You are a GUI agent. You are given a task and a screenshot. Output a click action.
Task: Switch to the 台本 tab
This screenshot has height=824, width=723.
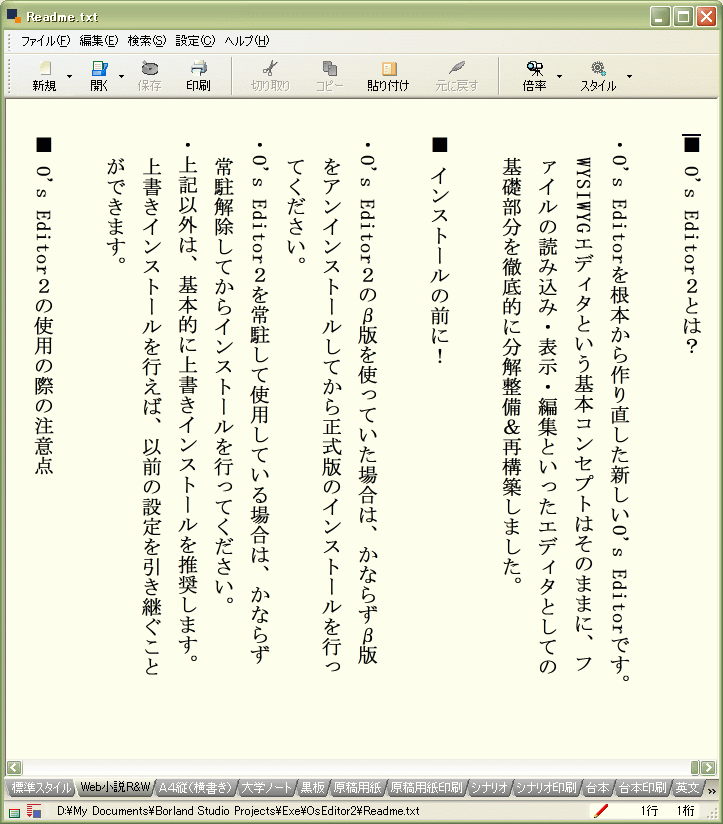[x=597, y=787]
